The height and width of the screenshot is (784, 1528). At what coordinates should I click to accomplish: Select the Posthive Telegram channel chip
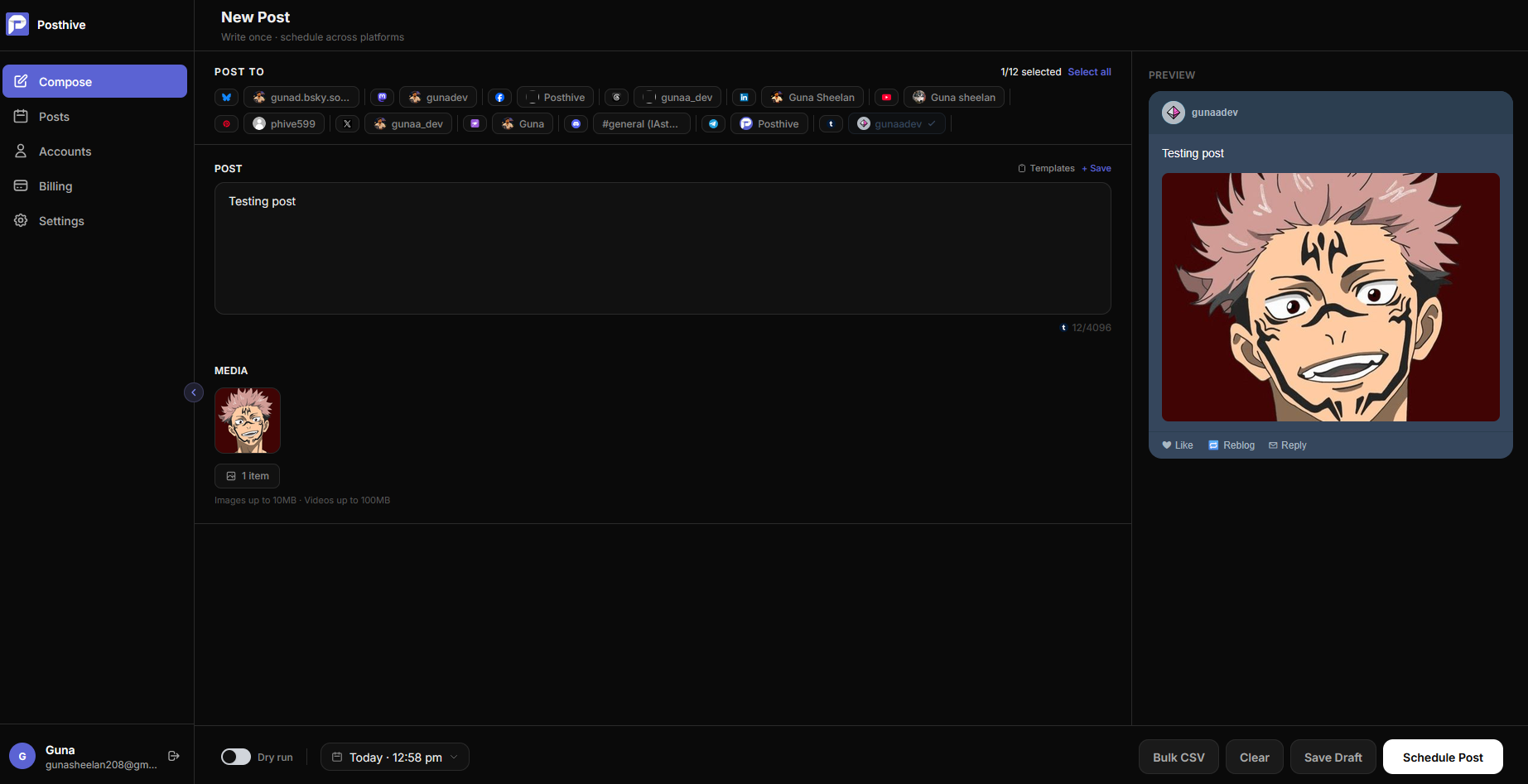(x=769, y=124)
